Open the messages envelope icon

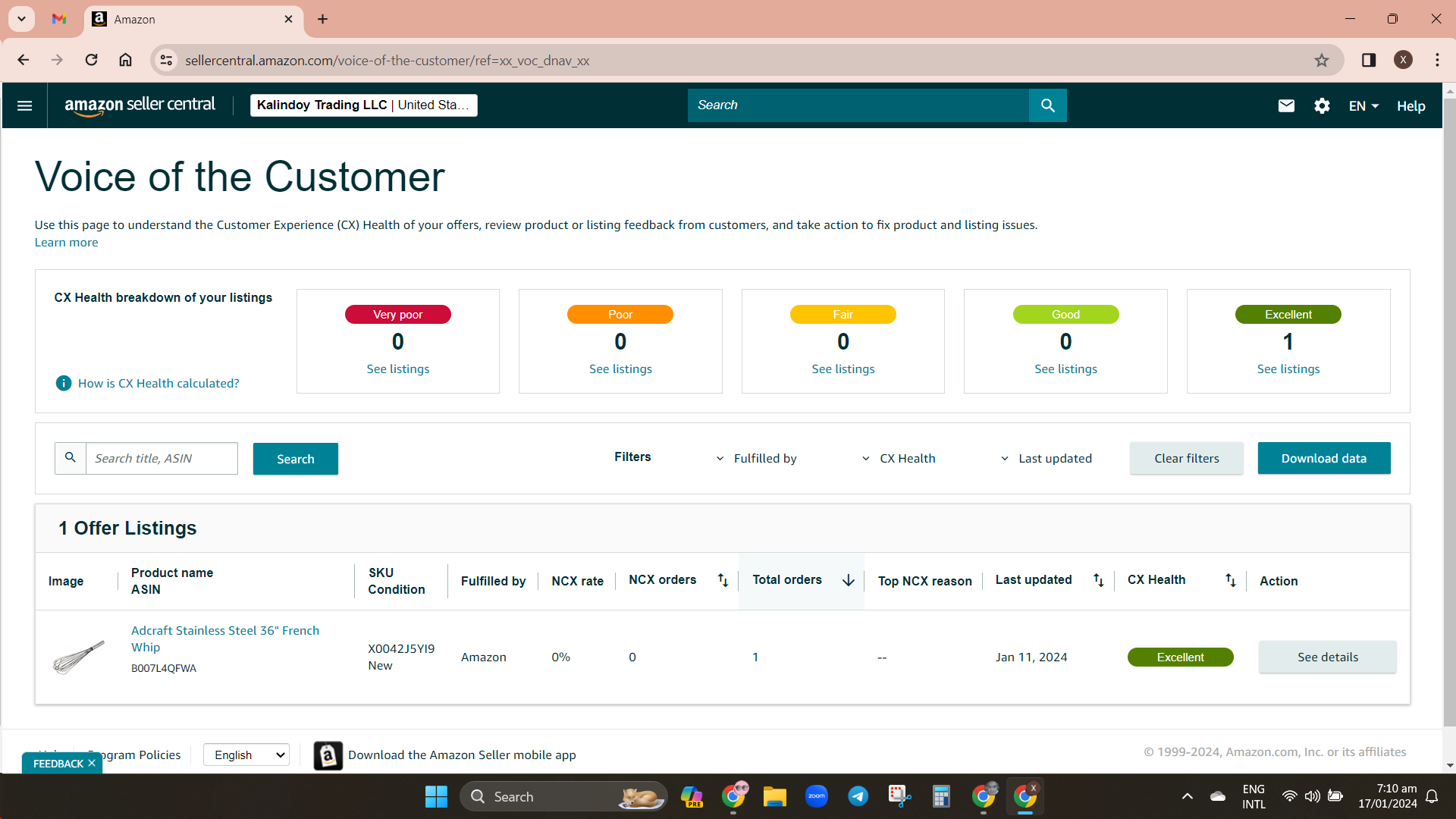tap(1286, 105)
